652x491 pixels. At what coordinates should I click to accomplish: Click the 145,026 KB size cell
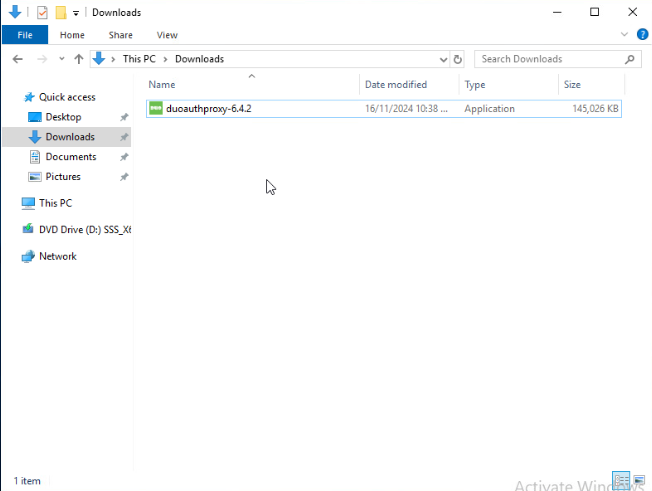tap(595, 109)
